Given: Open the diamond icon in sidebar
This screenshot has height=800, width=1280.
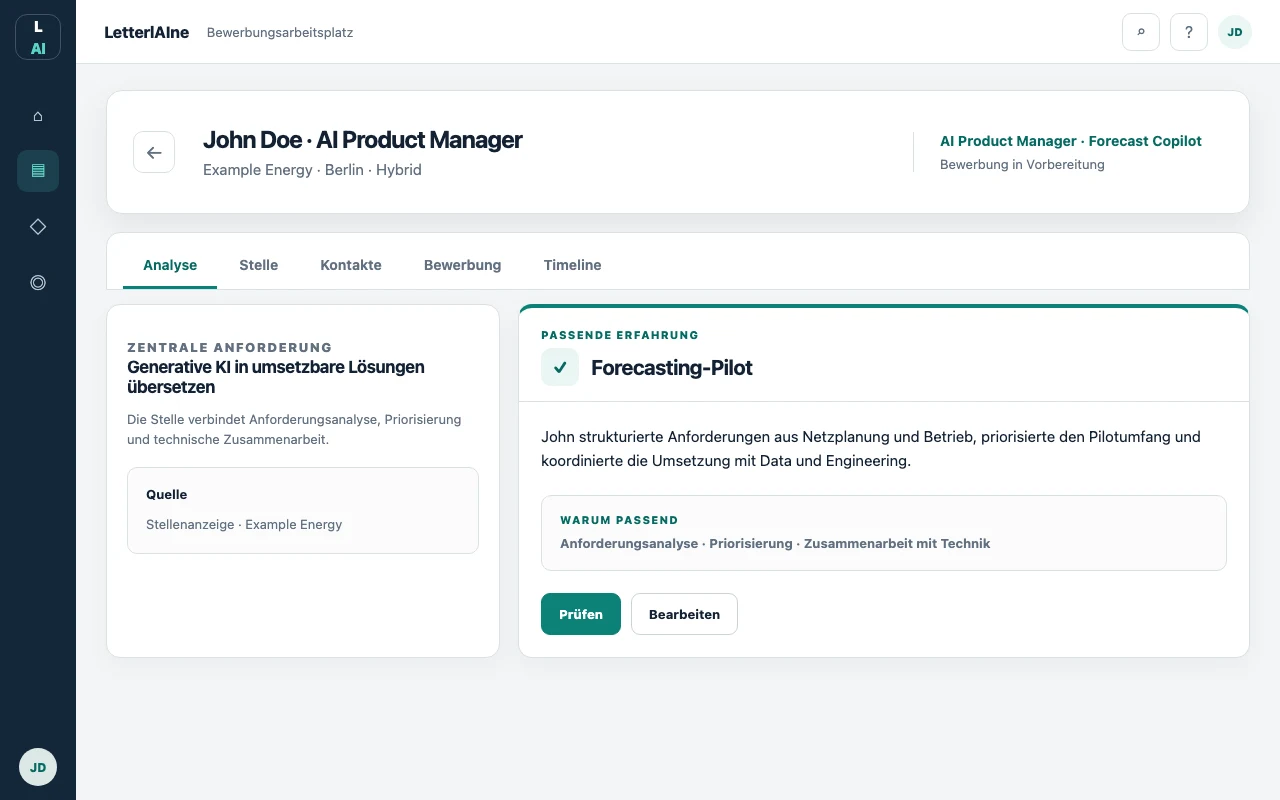Looking at the screenshot, I should [38, 227].
